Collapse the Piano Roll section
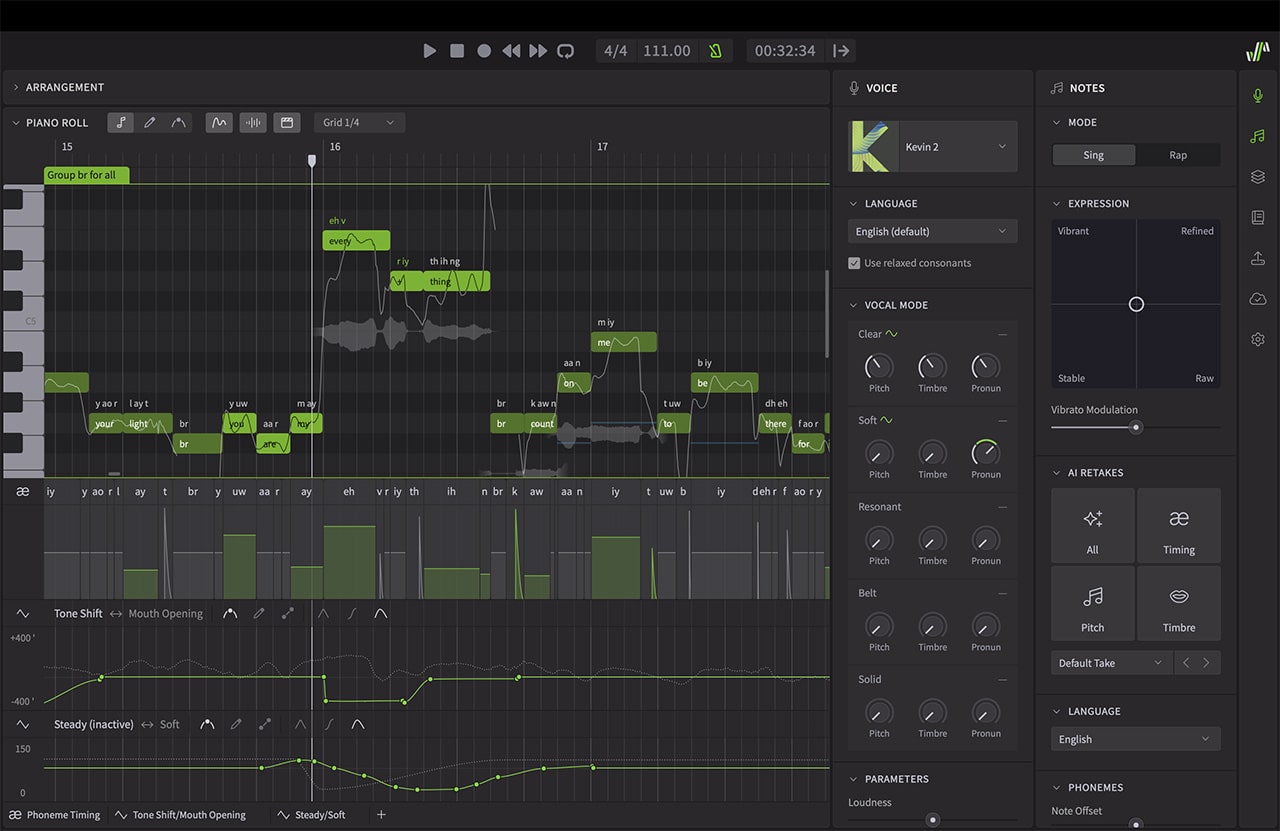The width and height of the screenshot is (1280, 831). point(16,122)
